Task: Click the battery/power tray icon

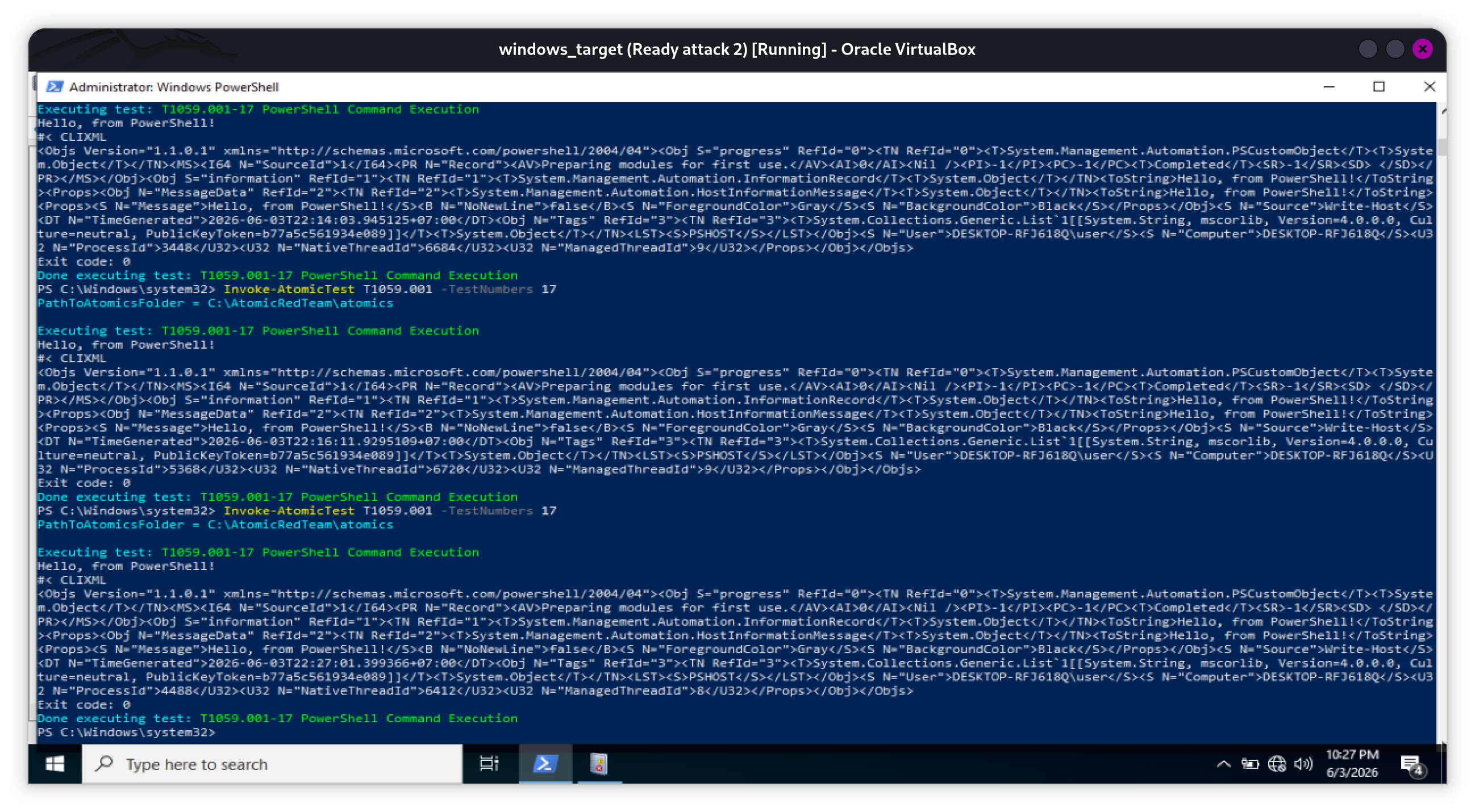Action: click(x=1249, y=764)
